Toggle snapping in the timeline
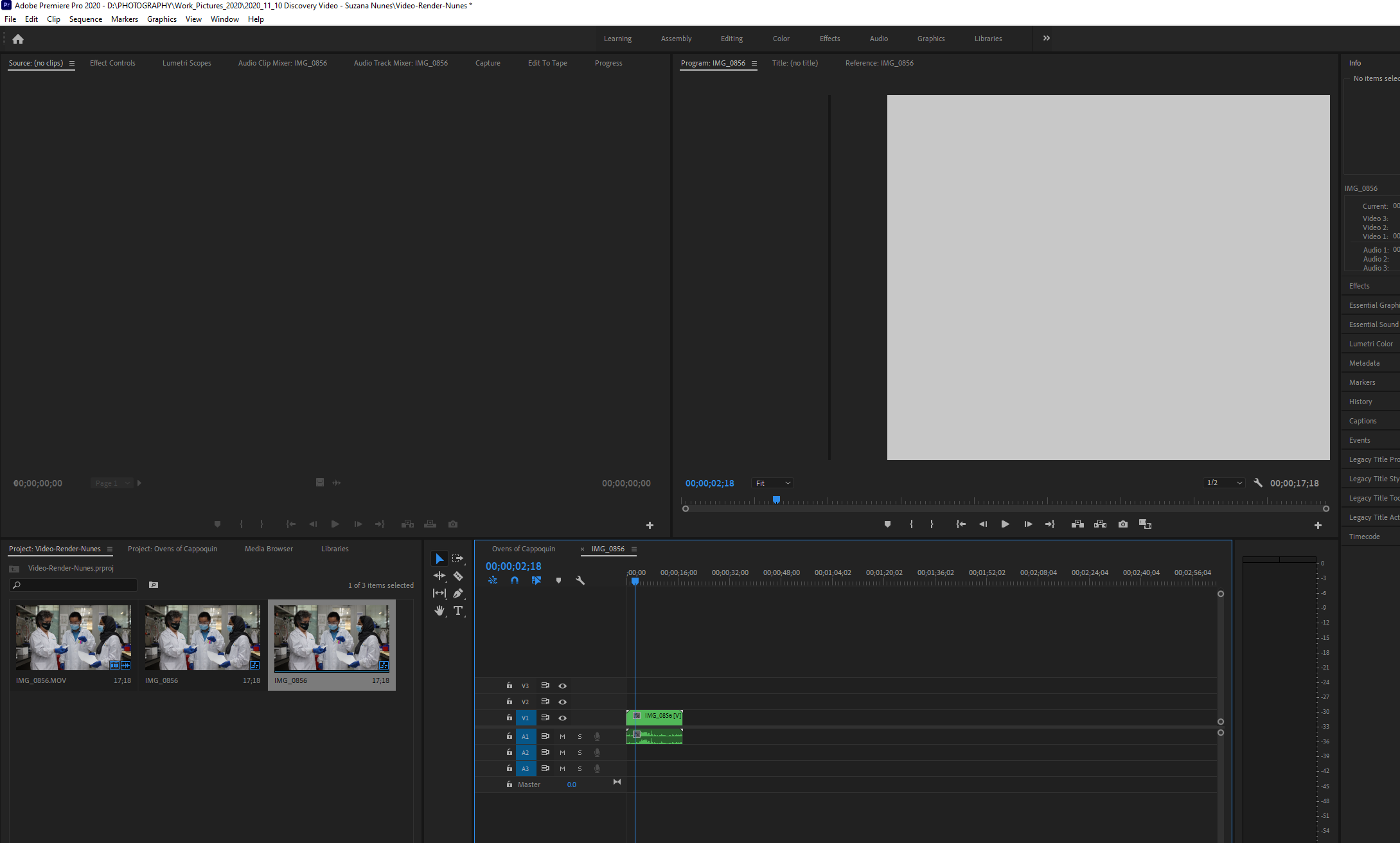Image resolution: width=1400 pixels, height=843 pixels. (x=515, y=580)
